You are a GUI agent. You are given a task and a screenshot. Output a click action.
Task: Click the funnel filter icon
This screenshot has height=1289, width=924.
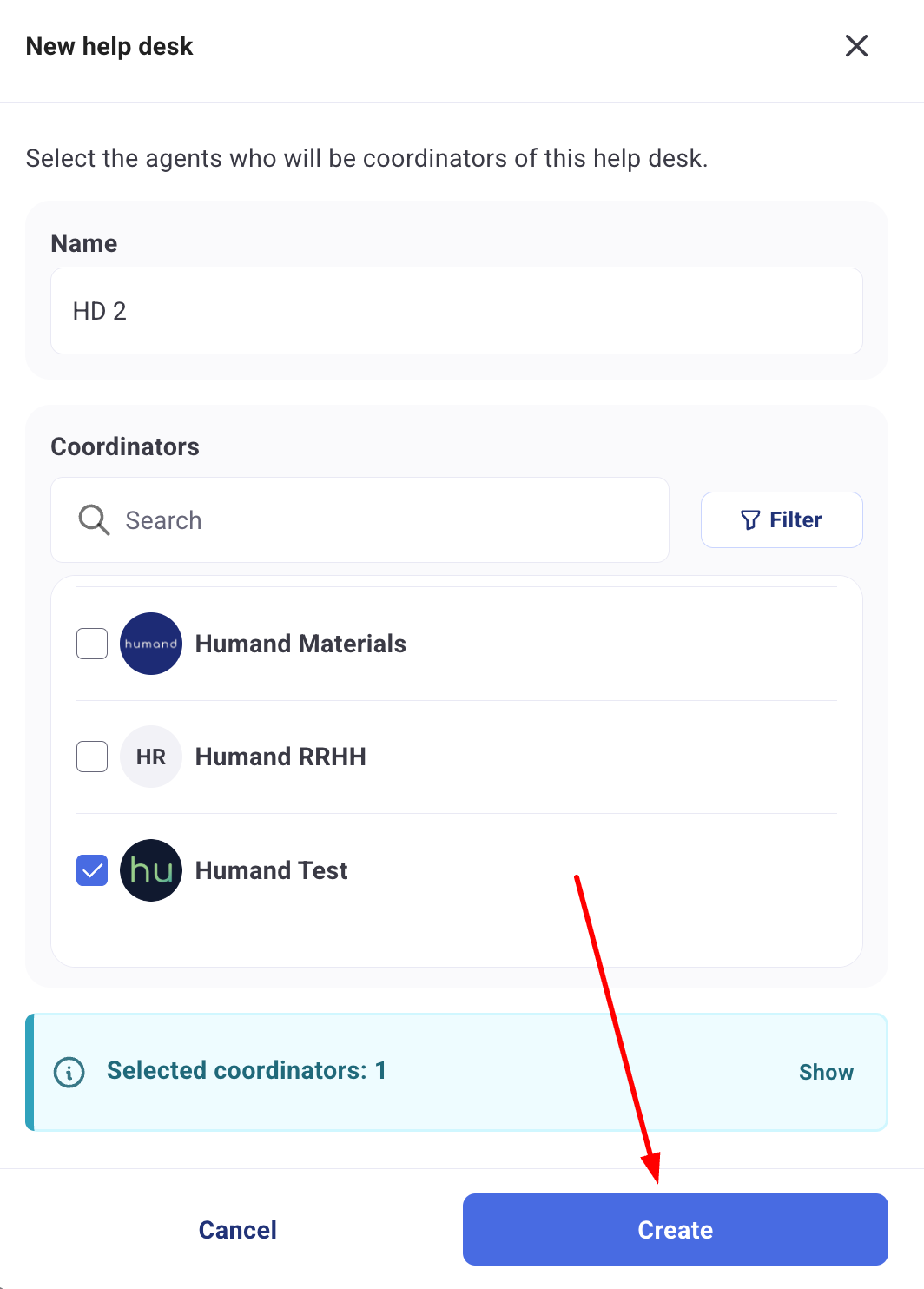tap(750, 520)
